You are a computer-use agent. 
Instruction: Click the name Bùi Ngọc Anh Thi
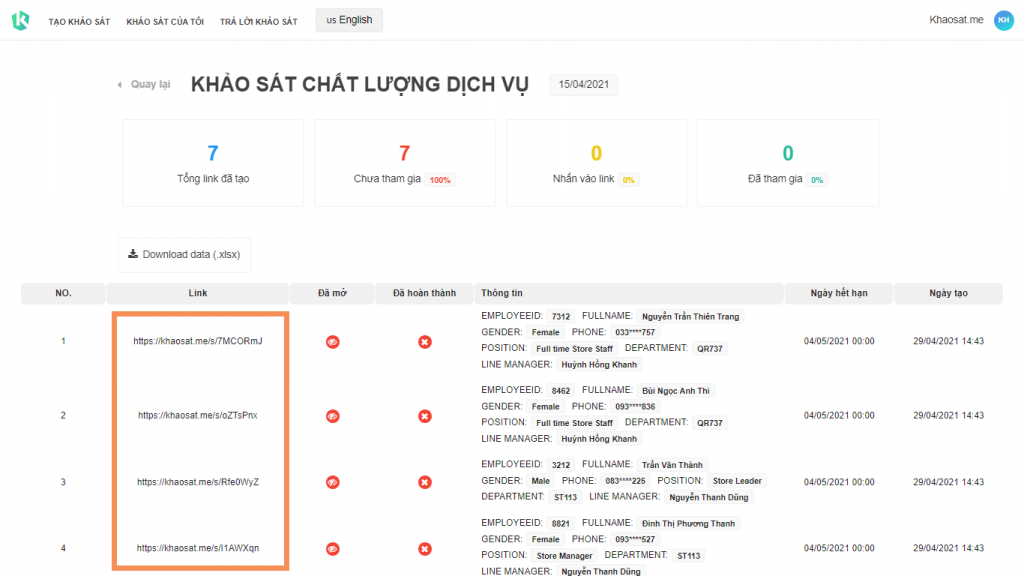[x=675, y=391]
